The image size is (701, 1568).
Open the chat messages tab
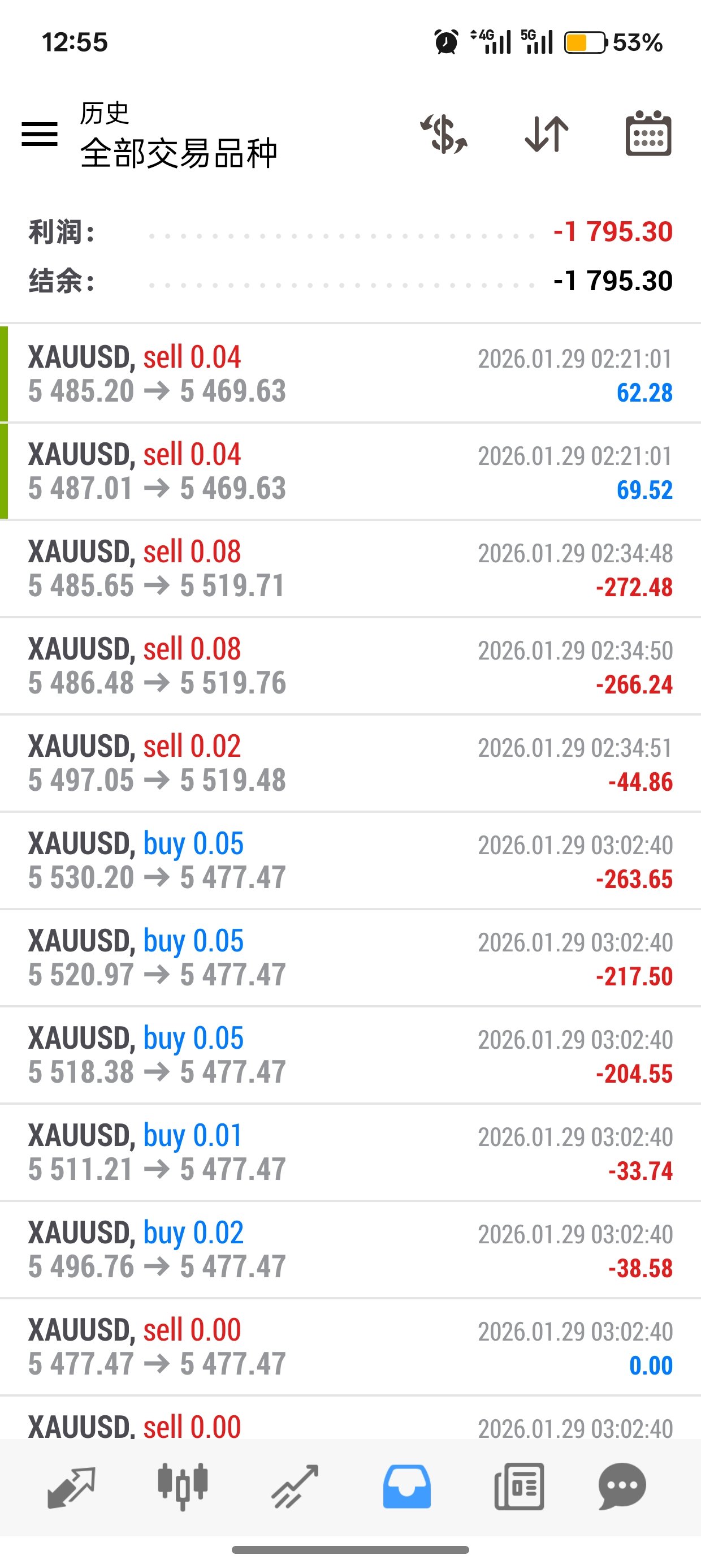pyautogui.click(x=622, y=1487)
